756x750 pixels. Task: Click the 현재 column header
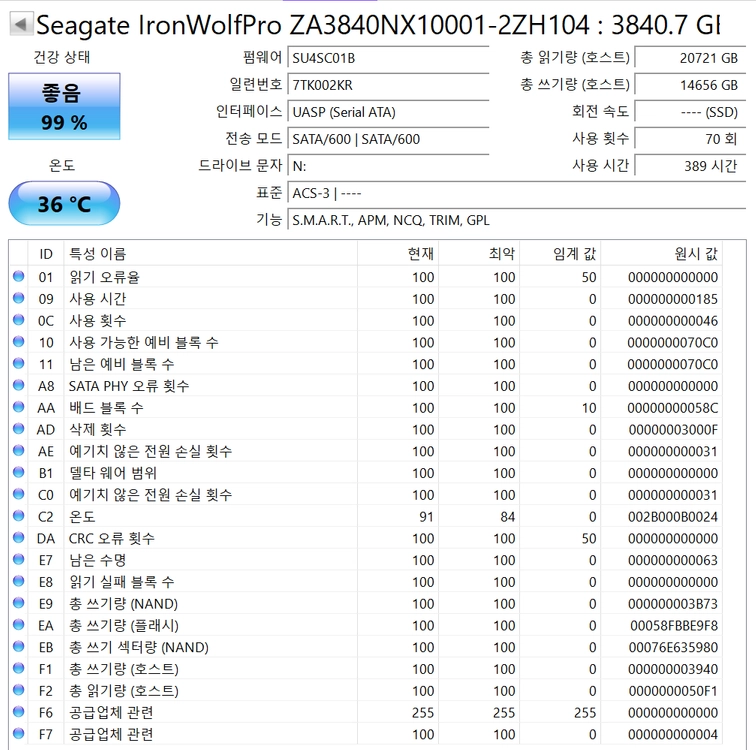point(398,254)
